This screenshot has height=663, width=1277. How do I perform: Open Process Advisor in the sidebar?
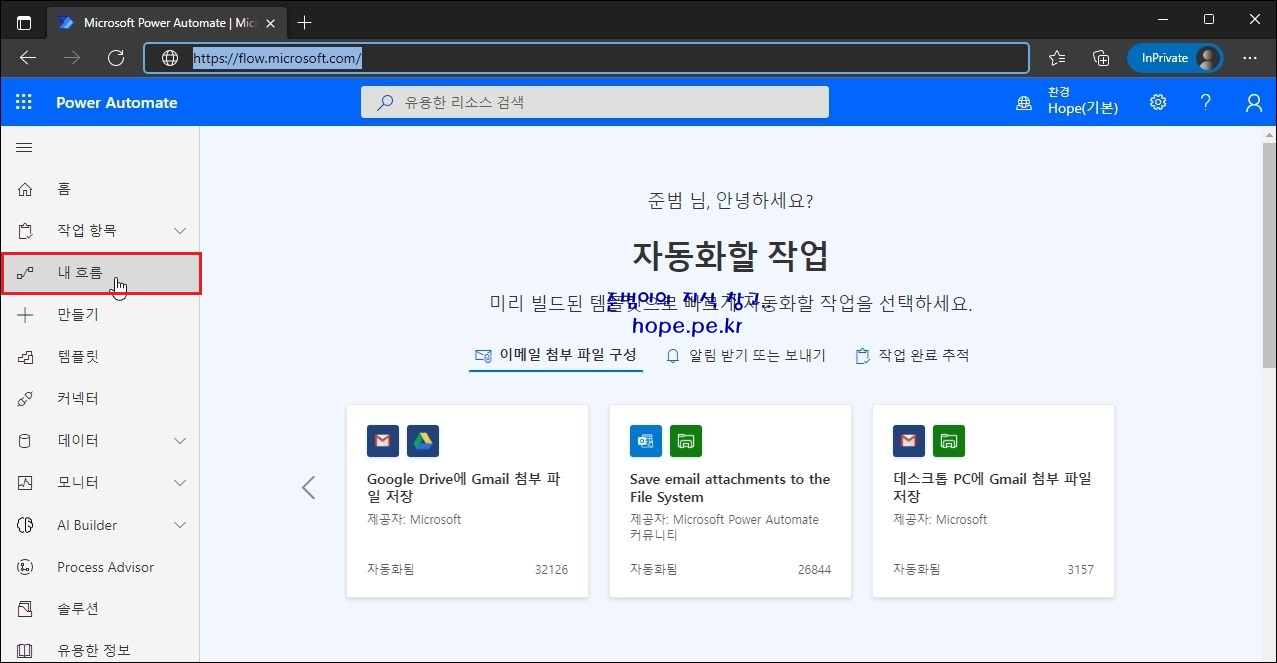(101, 567)
